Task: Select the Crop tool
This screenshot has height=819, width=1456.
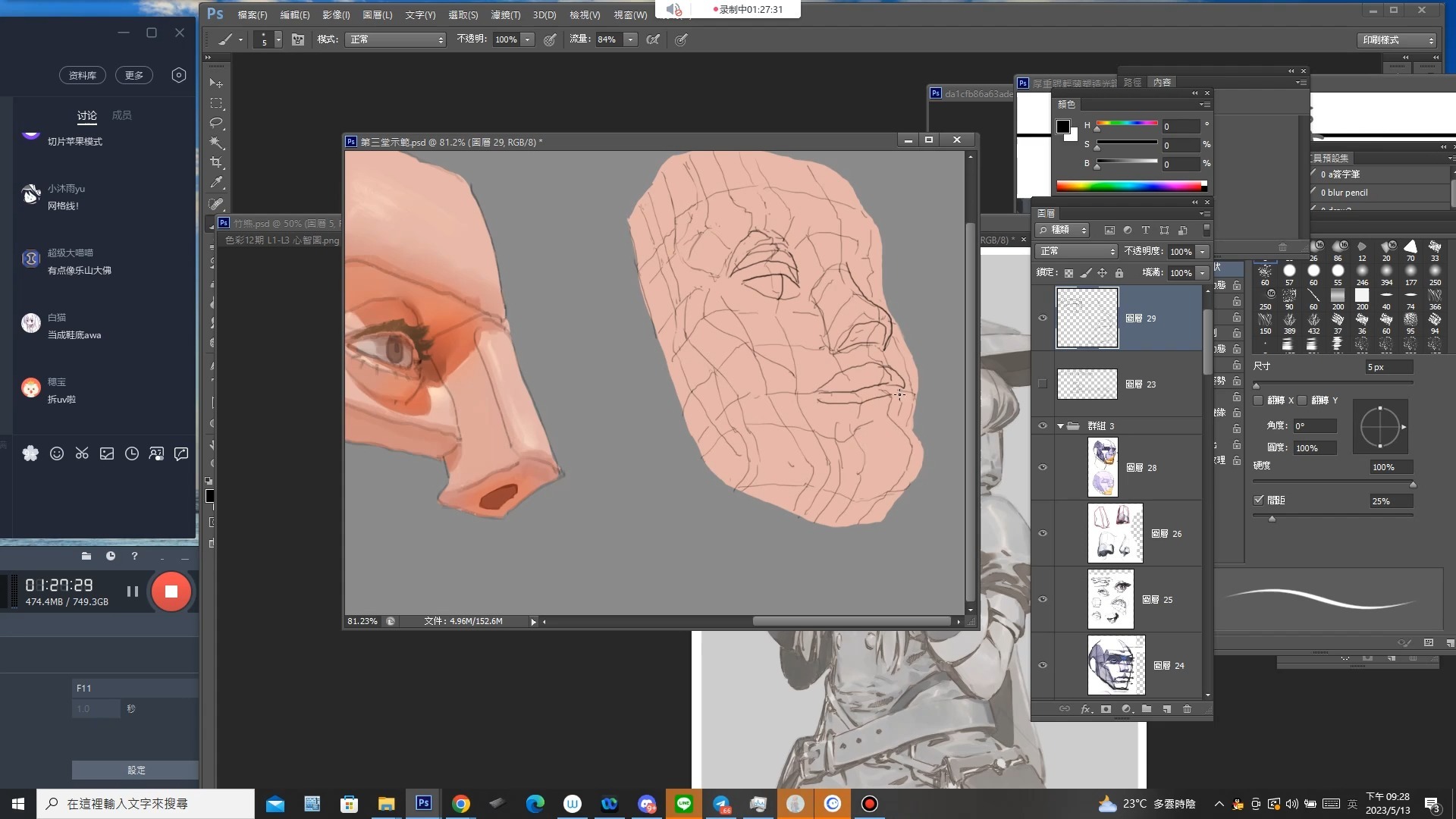Action: click(216, 162)
